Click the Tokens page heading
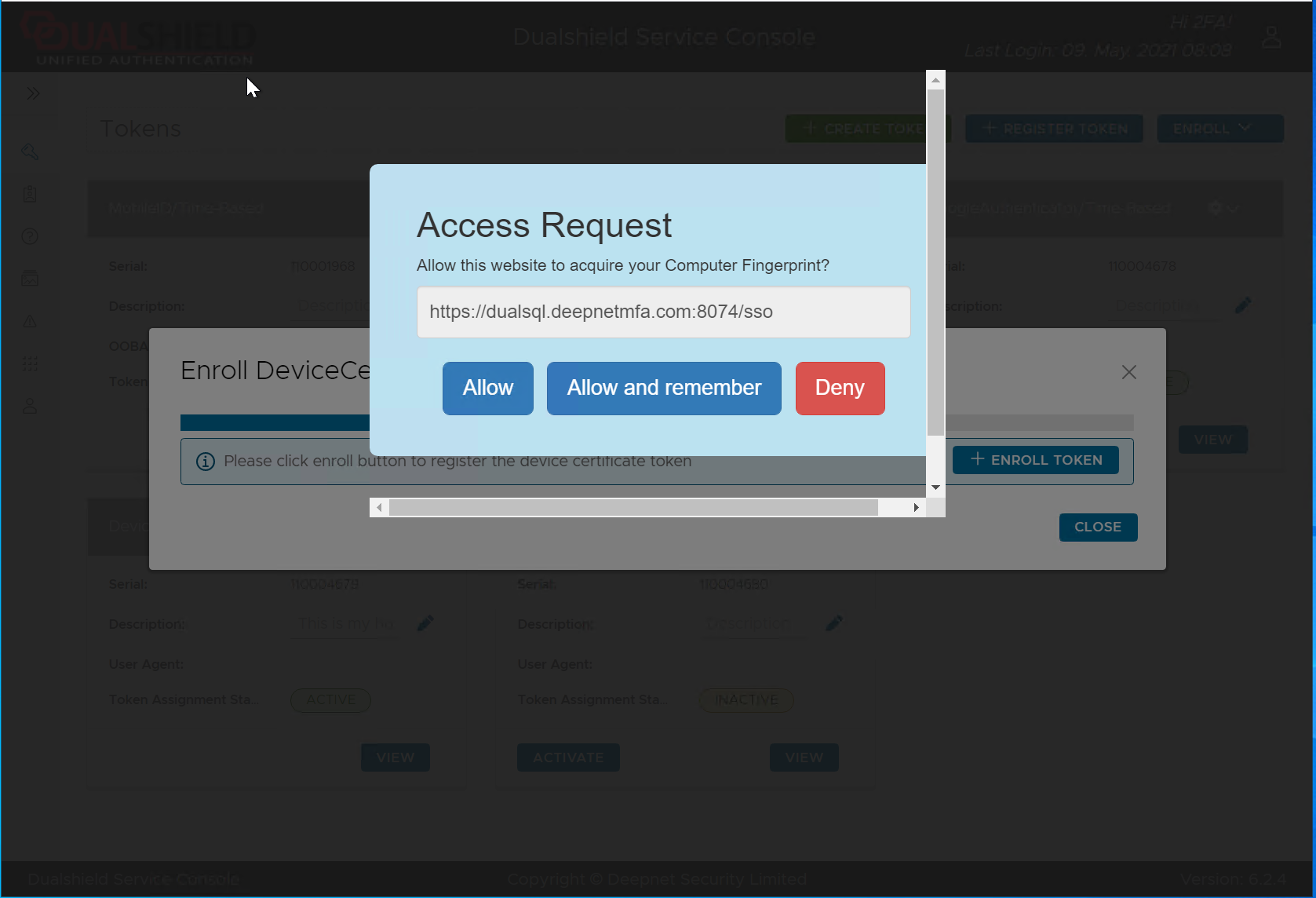This screenshot has width=1316, height=898. 140,129
